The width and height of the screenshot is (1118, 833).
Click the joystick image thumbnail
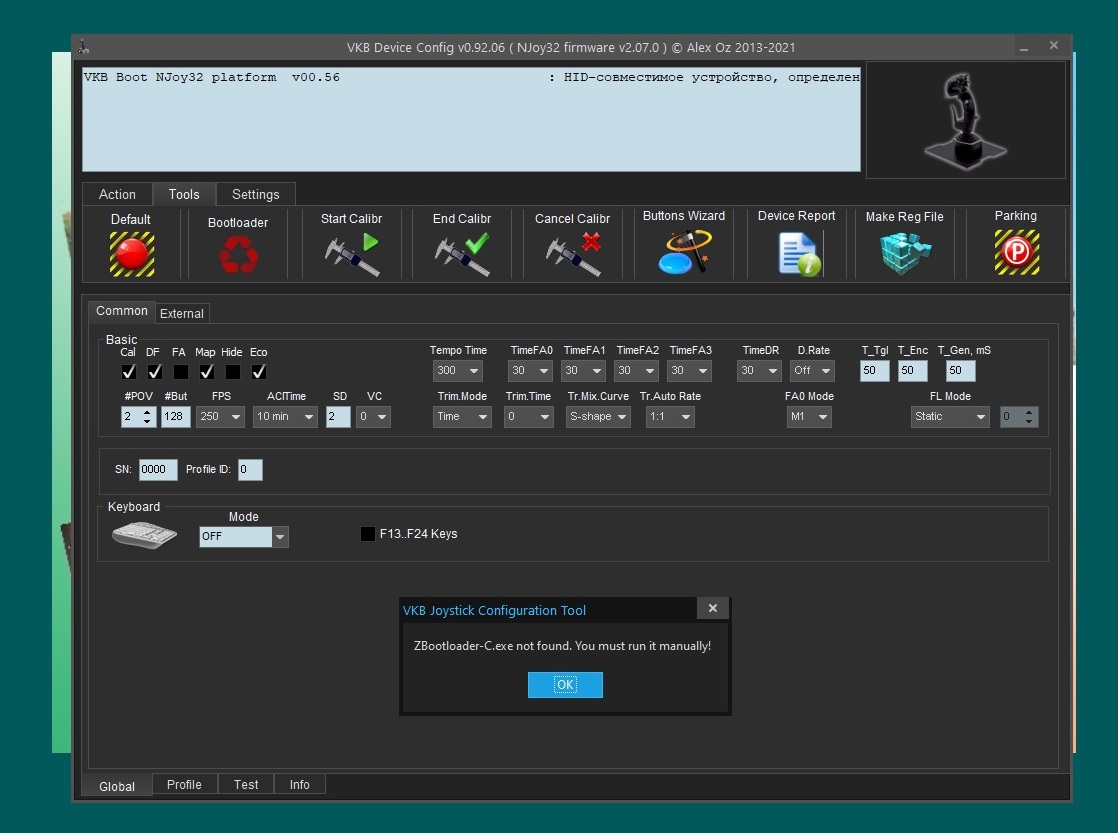pos(965,120)
